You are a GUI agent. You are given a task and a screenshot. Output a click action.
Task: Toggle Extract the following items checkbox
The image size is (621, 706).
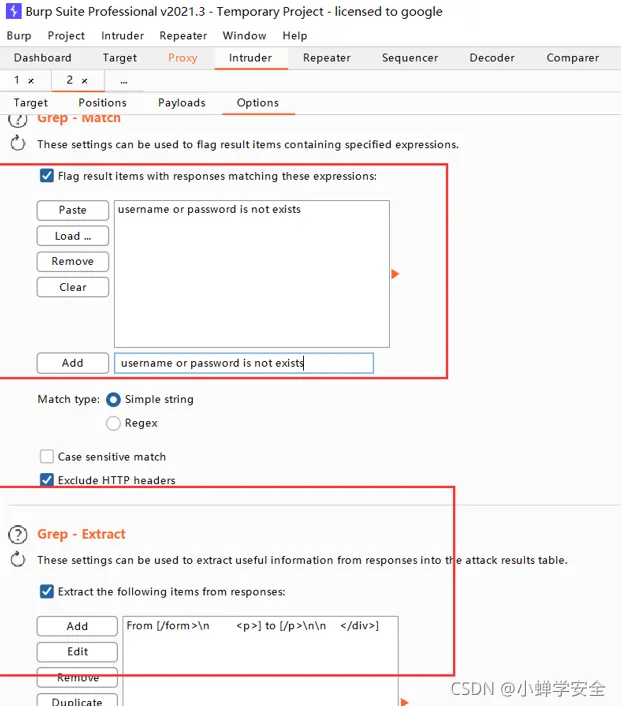pos(47,591)
